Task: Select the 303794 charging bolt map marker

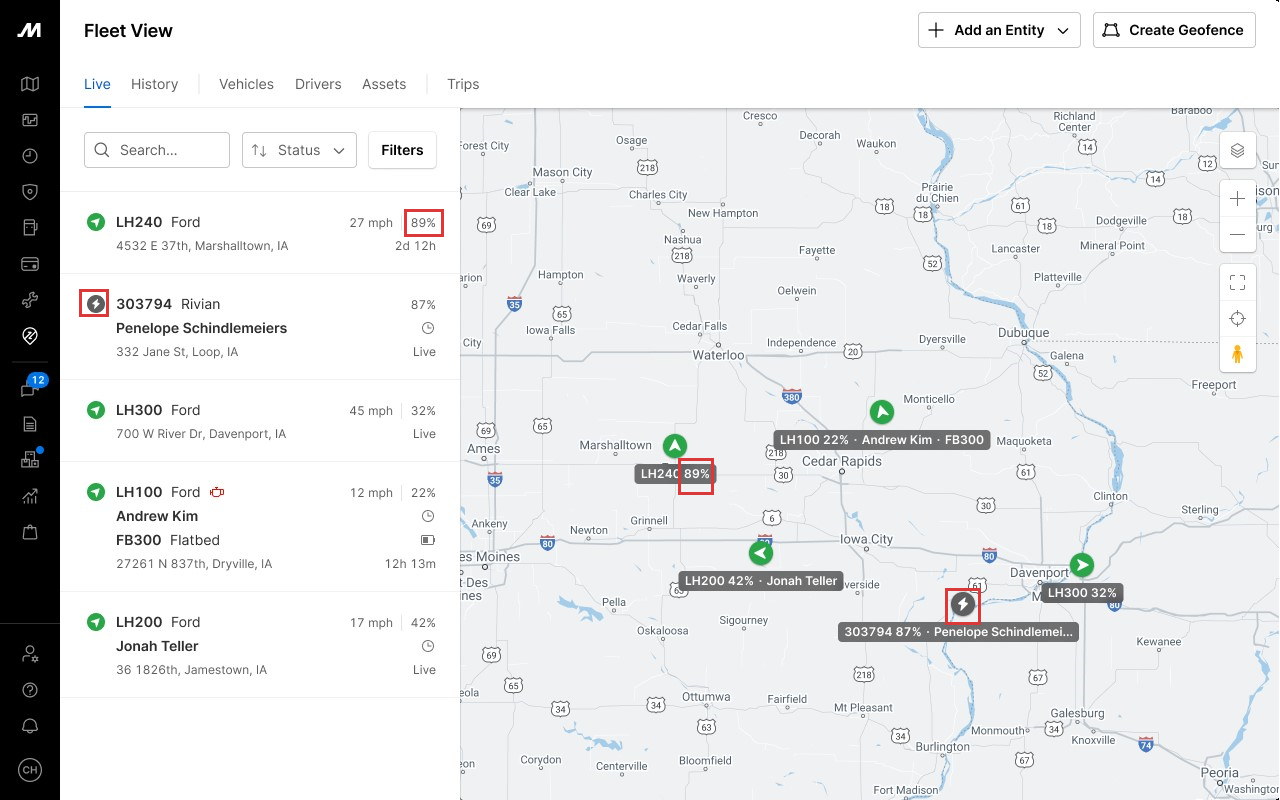Action: click(962, 604)
